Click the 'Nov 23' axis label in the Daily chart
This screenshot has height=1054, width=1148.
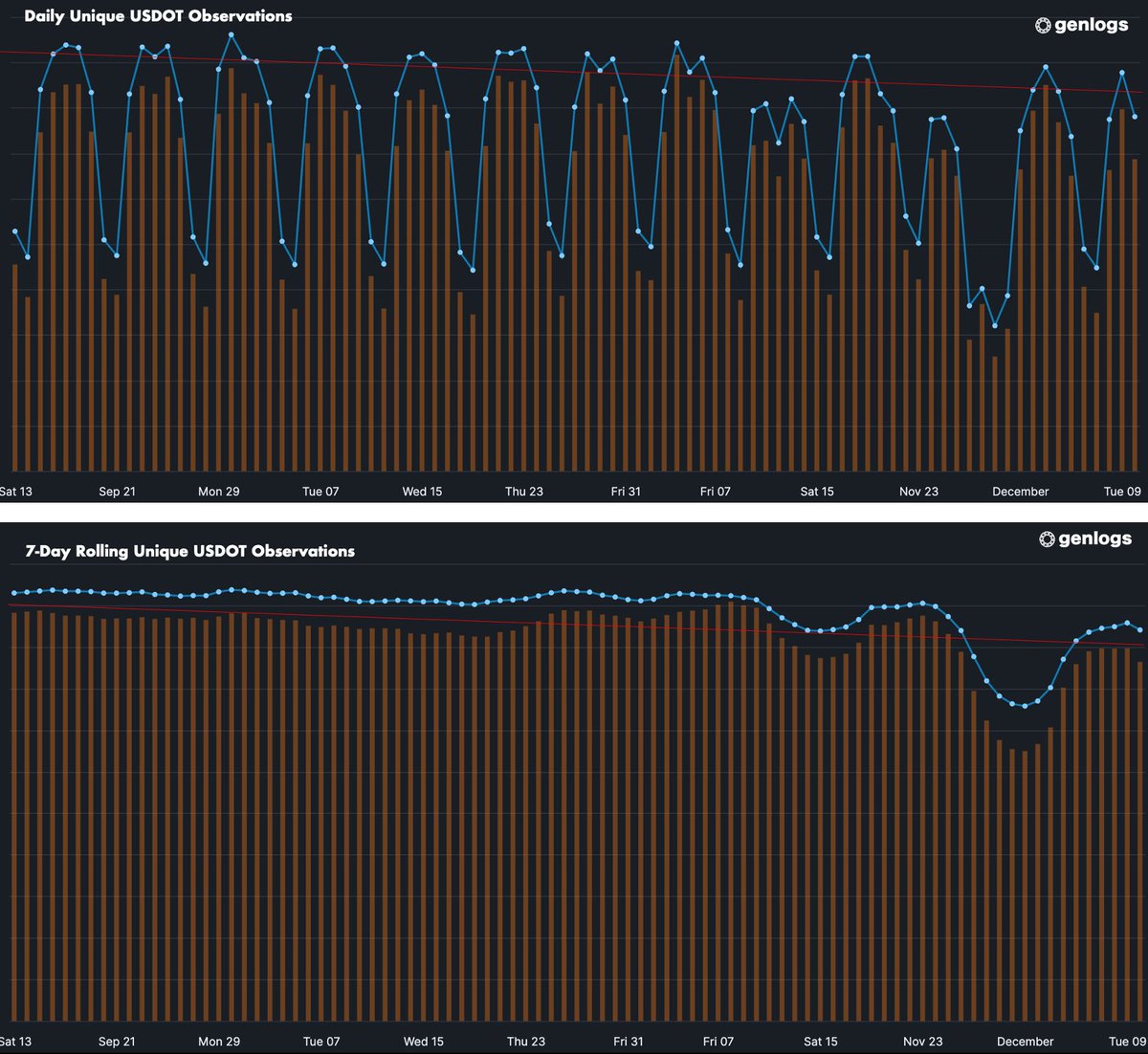(918, 492)
